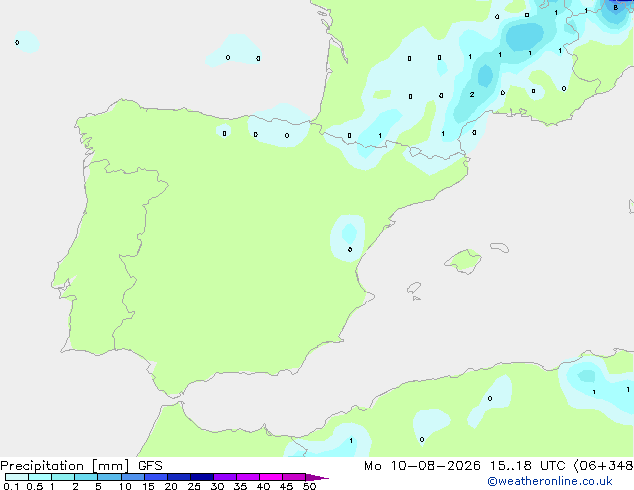Select the 'Precipitation [mm] GFS' title text
Viewport: 634px width, 490px height.
point(81,466)
